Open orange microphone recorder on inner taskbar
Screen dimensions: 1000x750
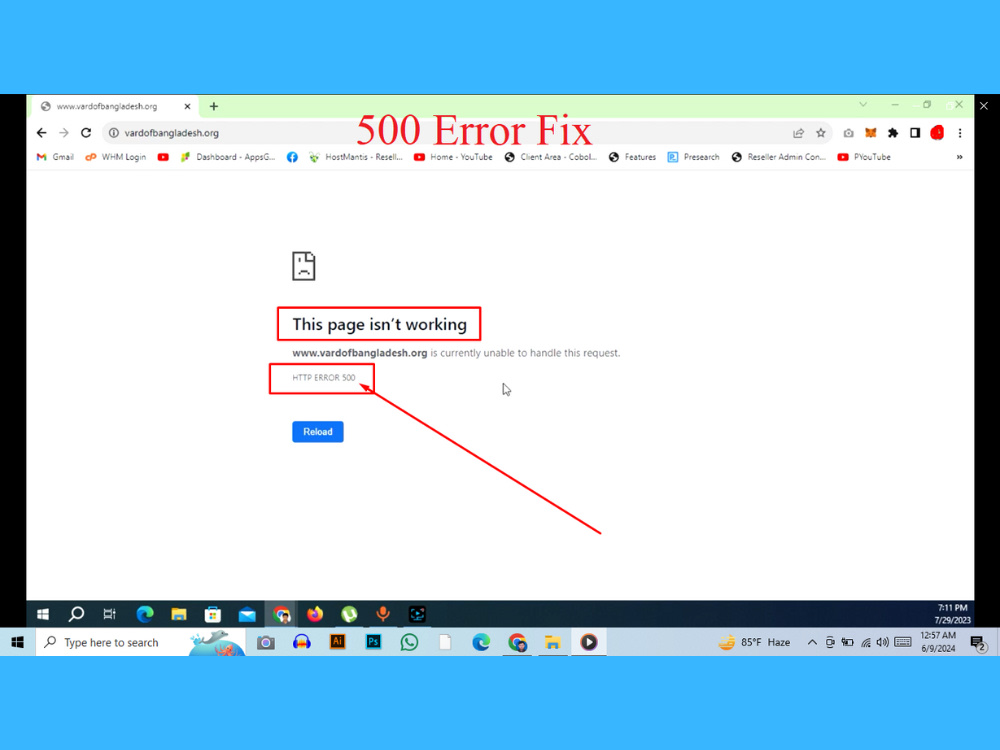click(383, 614)
